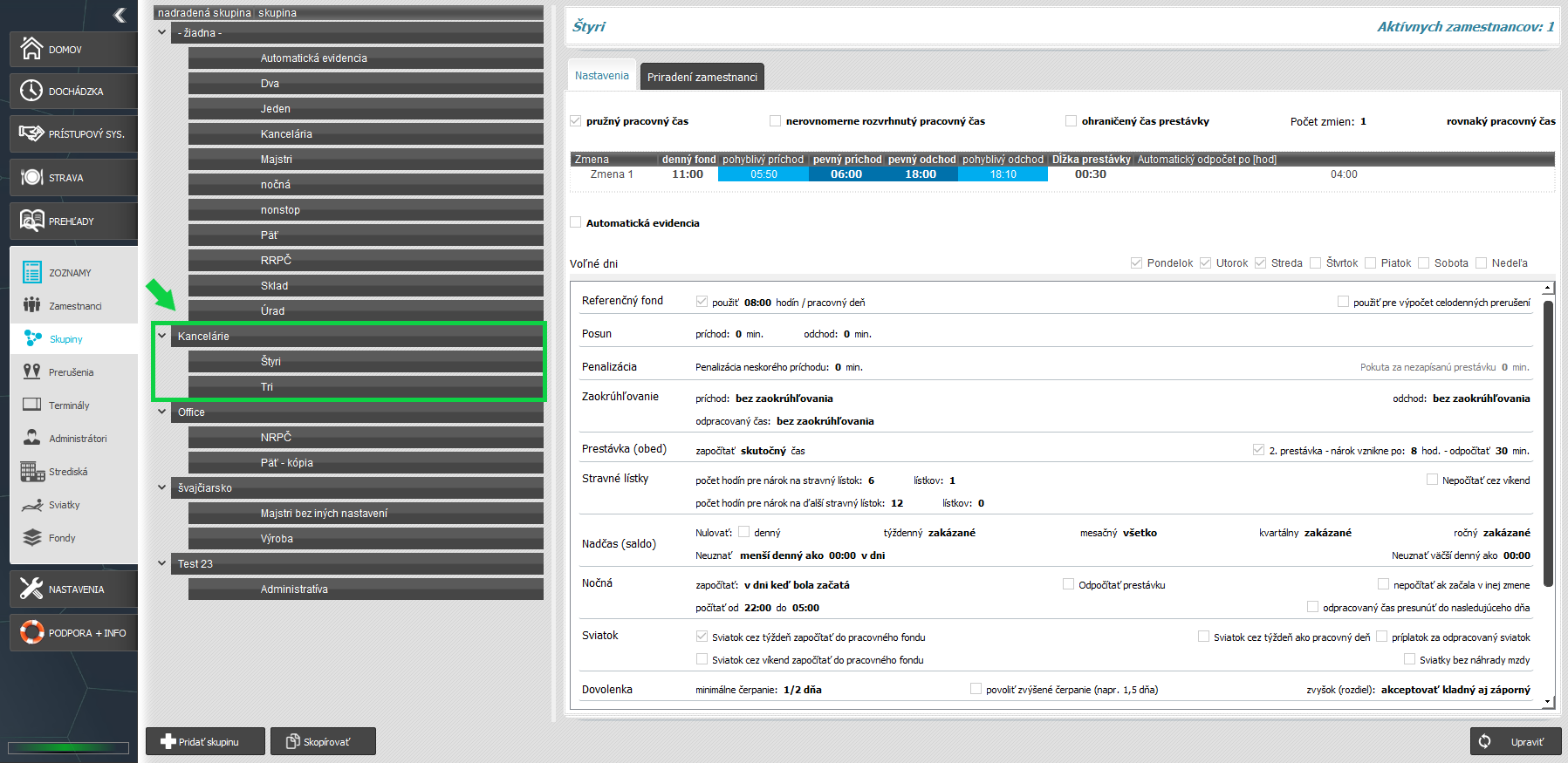Select the Skupiny group icon
The image size is (1568, 763).
[33, 338]
